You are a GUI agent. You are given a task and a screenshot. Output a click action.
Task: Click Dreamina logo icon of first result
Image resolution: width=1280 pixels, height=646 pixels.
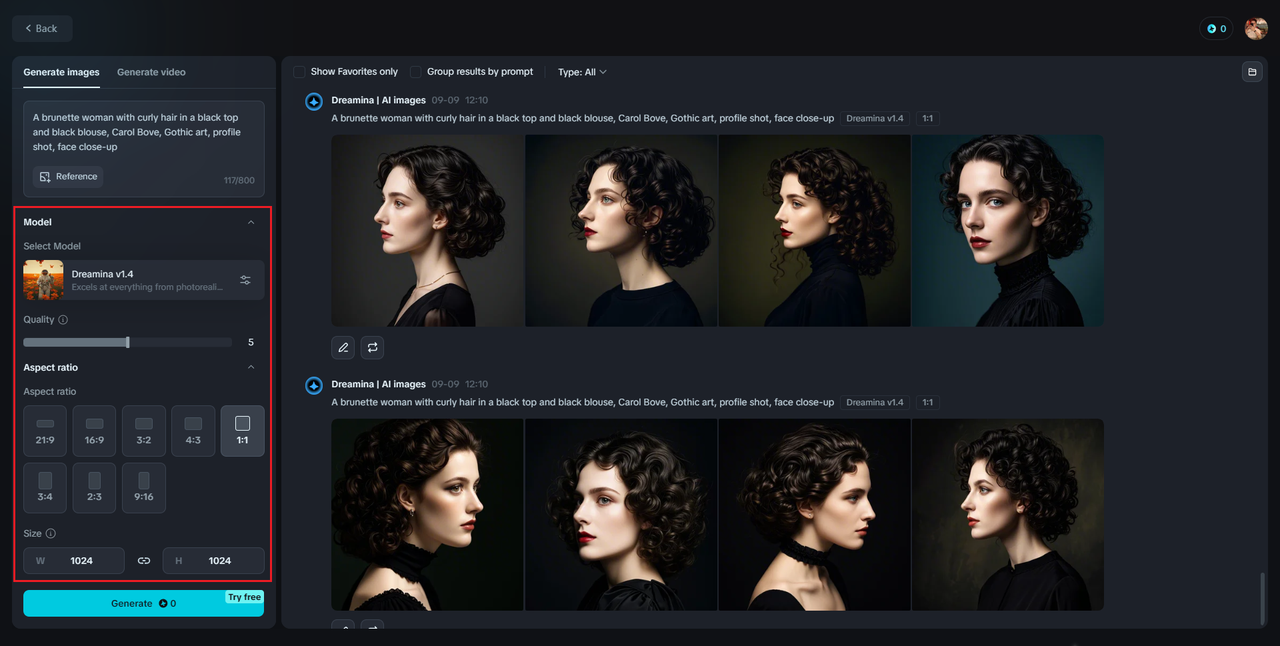pos(314,102)
